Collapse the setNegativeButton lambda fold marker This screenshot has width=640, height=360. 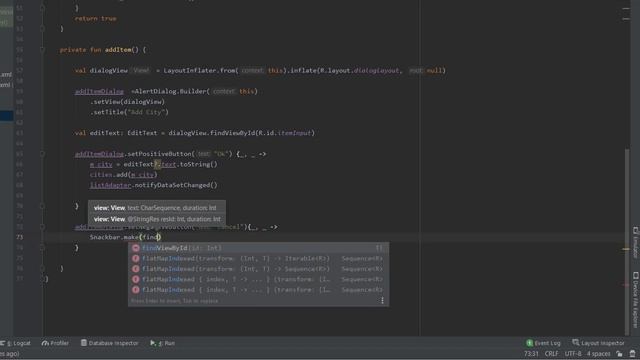click(x=42, y=227)
